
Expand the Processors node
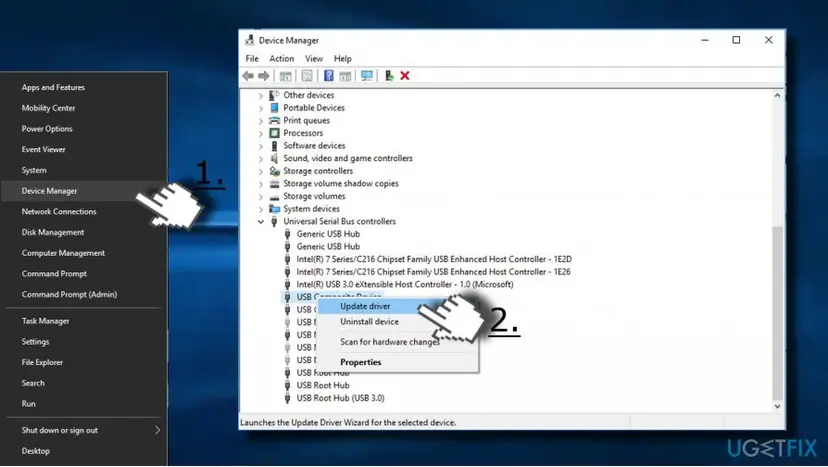coord(260,134)
